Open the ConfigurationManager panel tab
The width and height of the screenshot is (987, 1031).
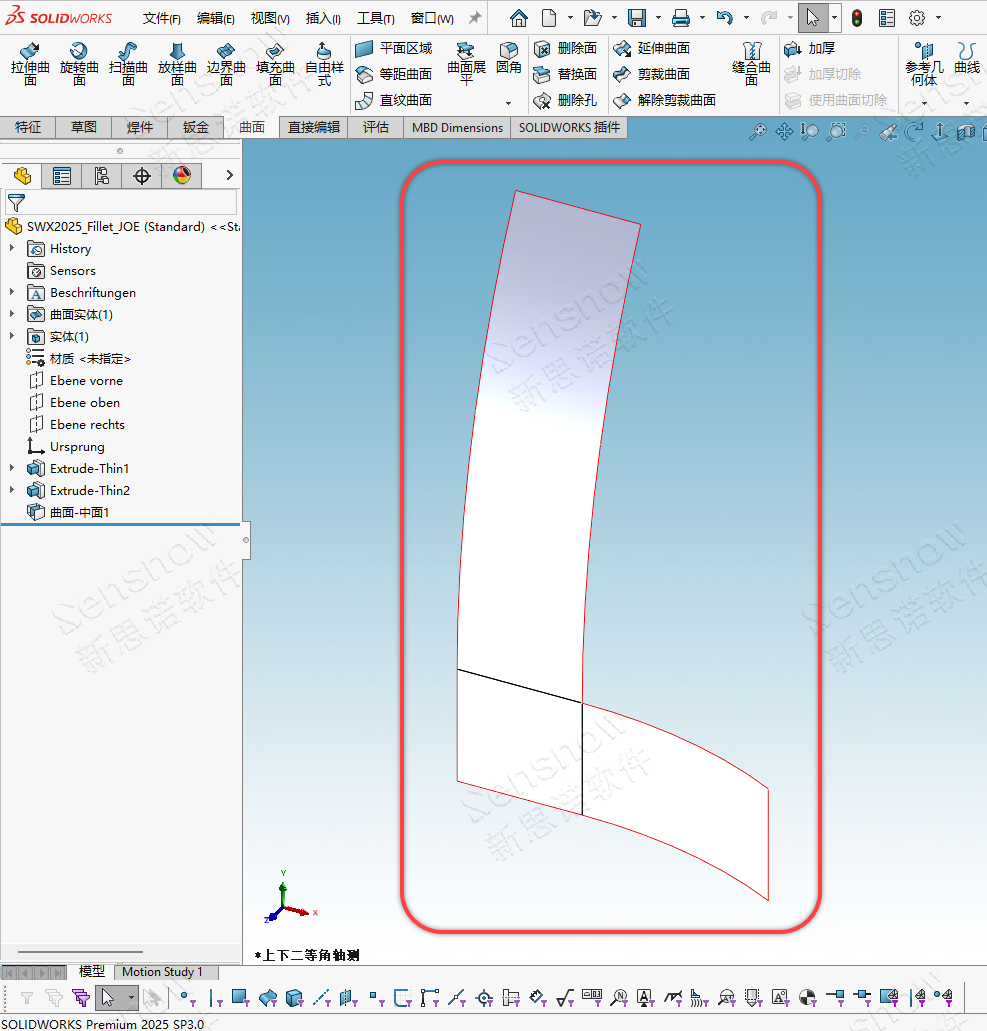(x=101, y=176)
